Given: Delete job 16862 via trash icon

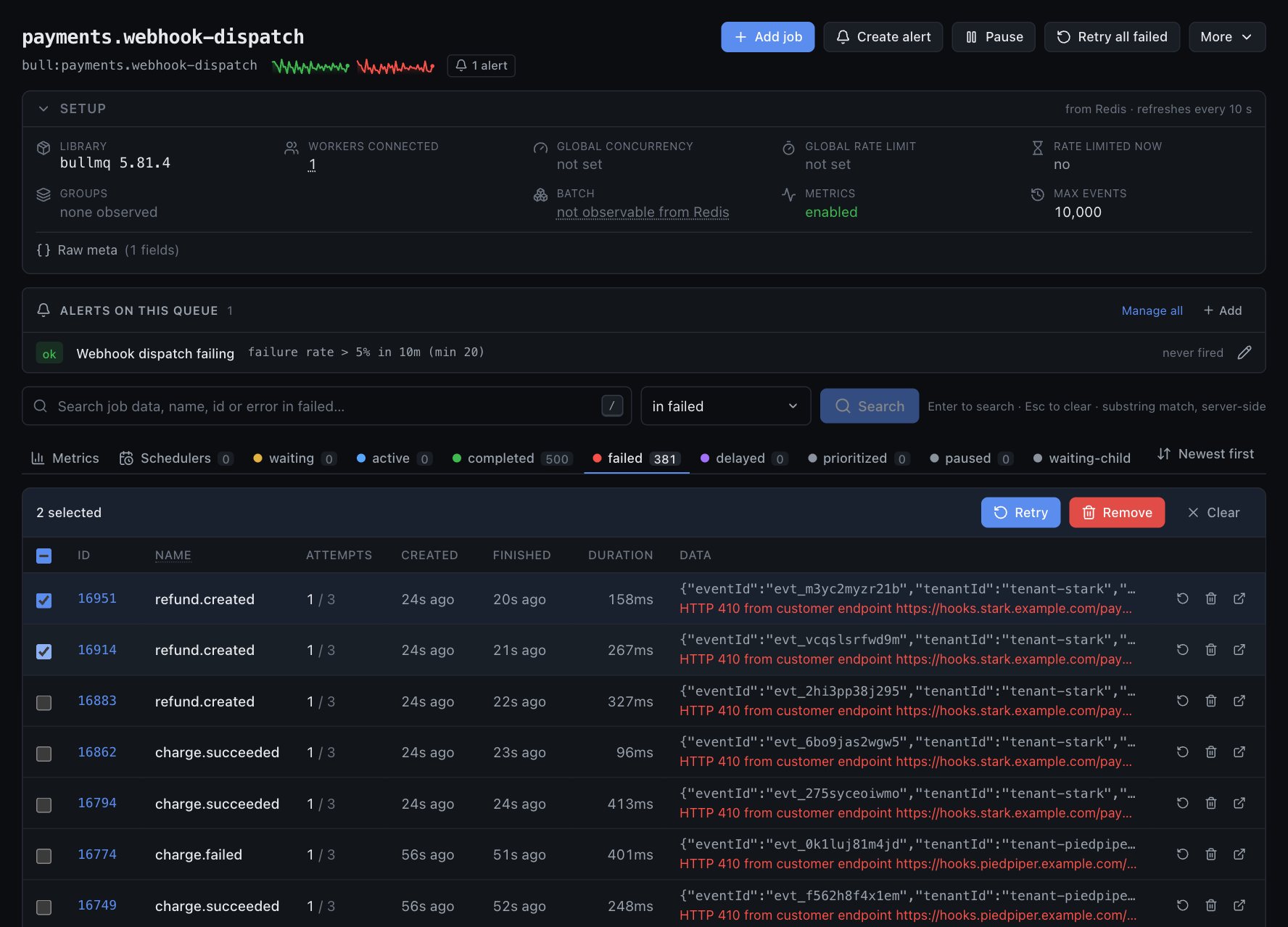Looking at the screenshot, I should click(x=1210, y=752).
